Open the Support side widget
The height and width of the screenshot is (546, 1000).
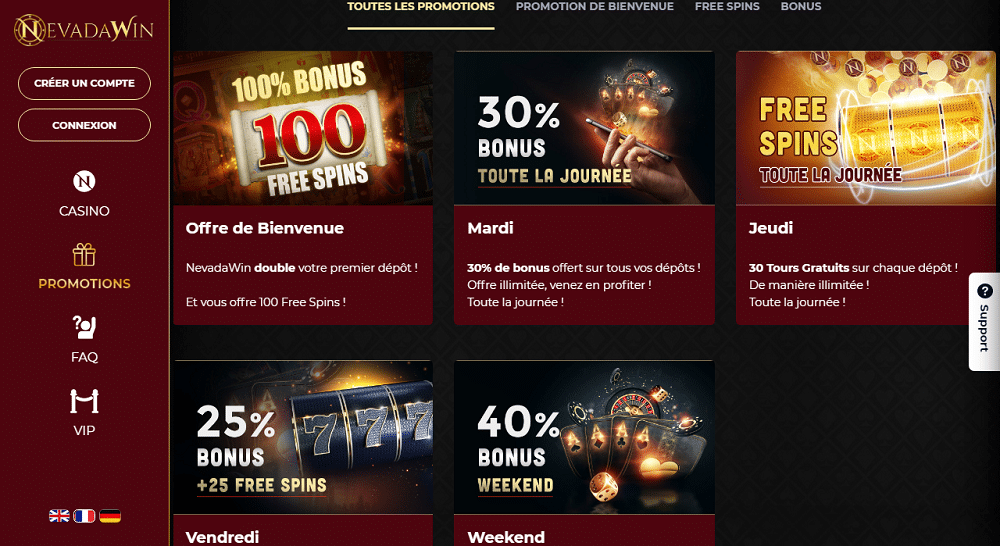tap(984, 322)
